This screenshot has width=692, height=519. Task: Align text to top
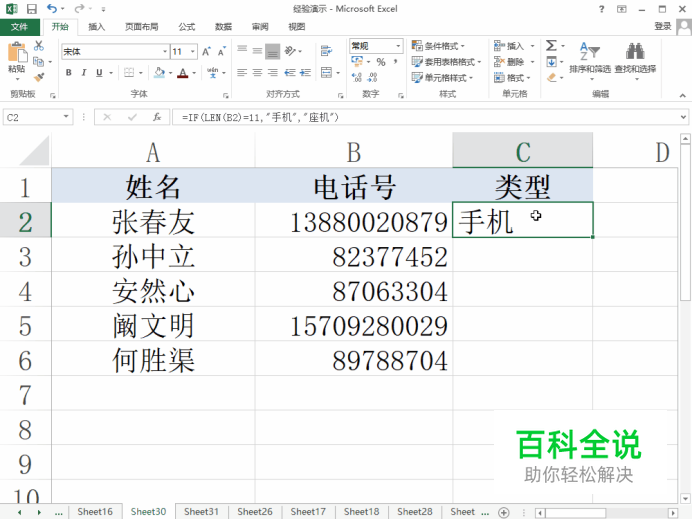pos(242,50)
